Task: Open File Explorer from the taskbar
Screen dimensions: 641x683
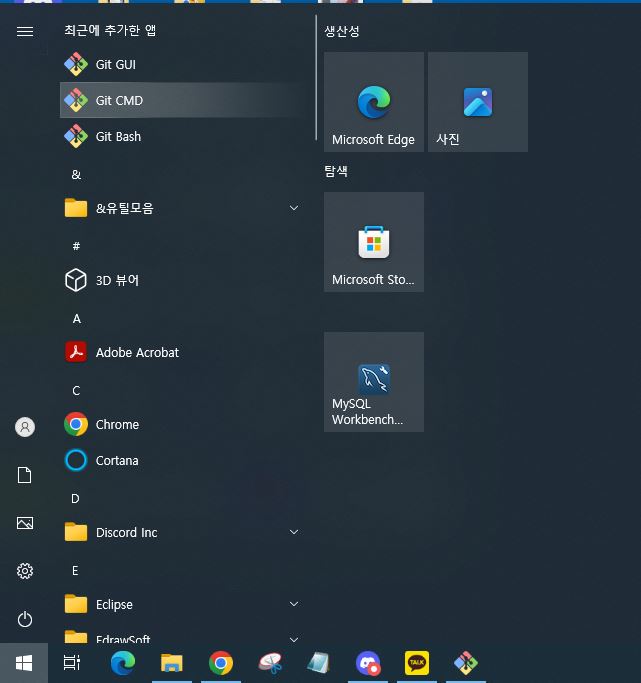Action: coord(172,663)
